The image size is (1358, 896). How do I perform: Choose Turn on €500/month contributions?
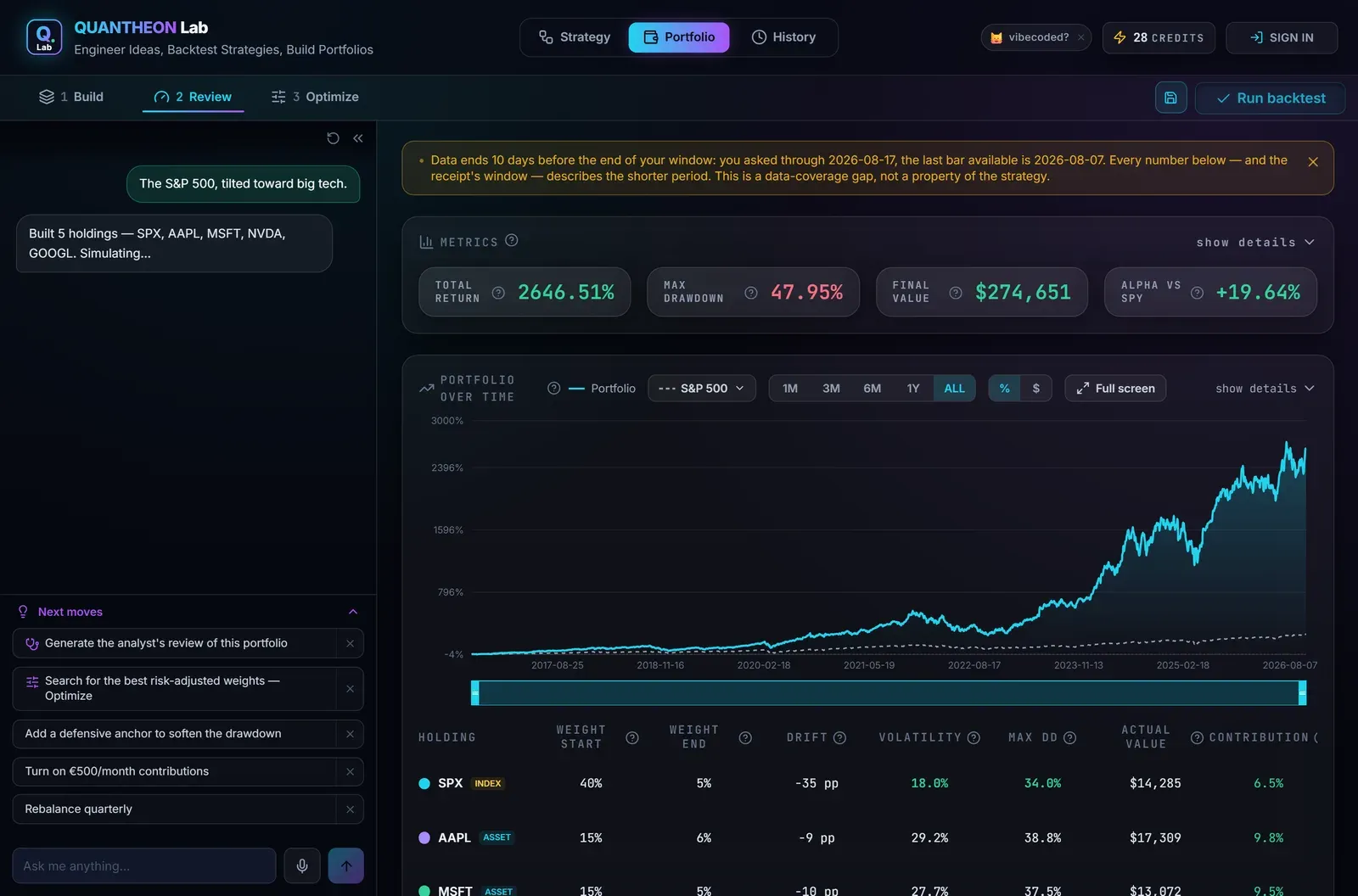(x=175, y=771)
